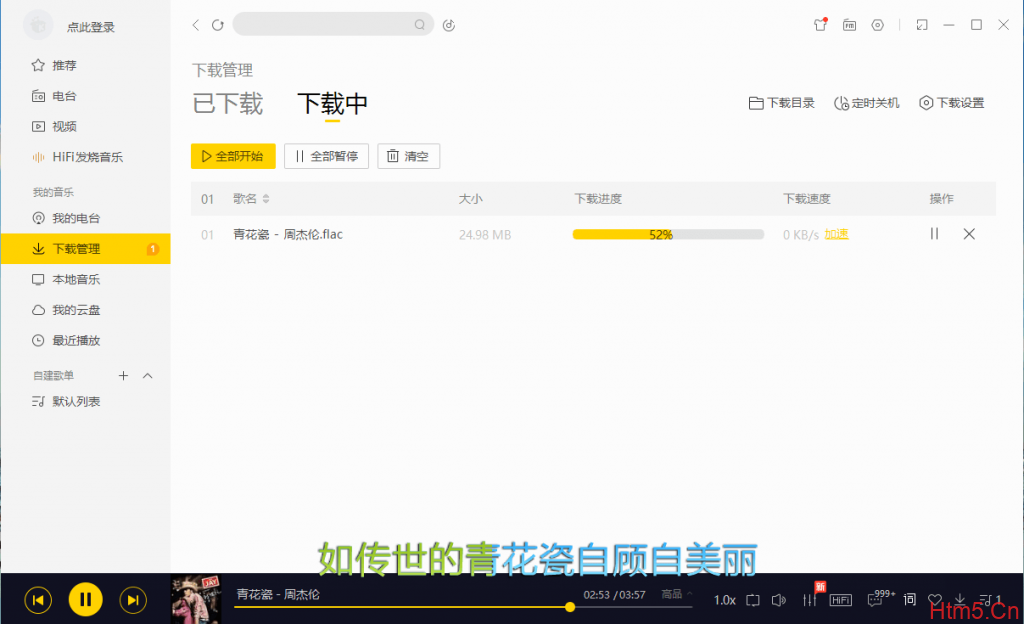This screenshot has height=624, width=1024.
Task: Click the 全部暂停 button
Action: click(327, 156)
